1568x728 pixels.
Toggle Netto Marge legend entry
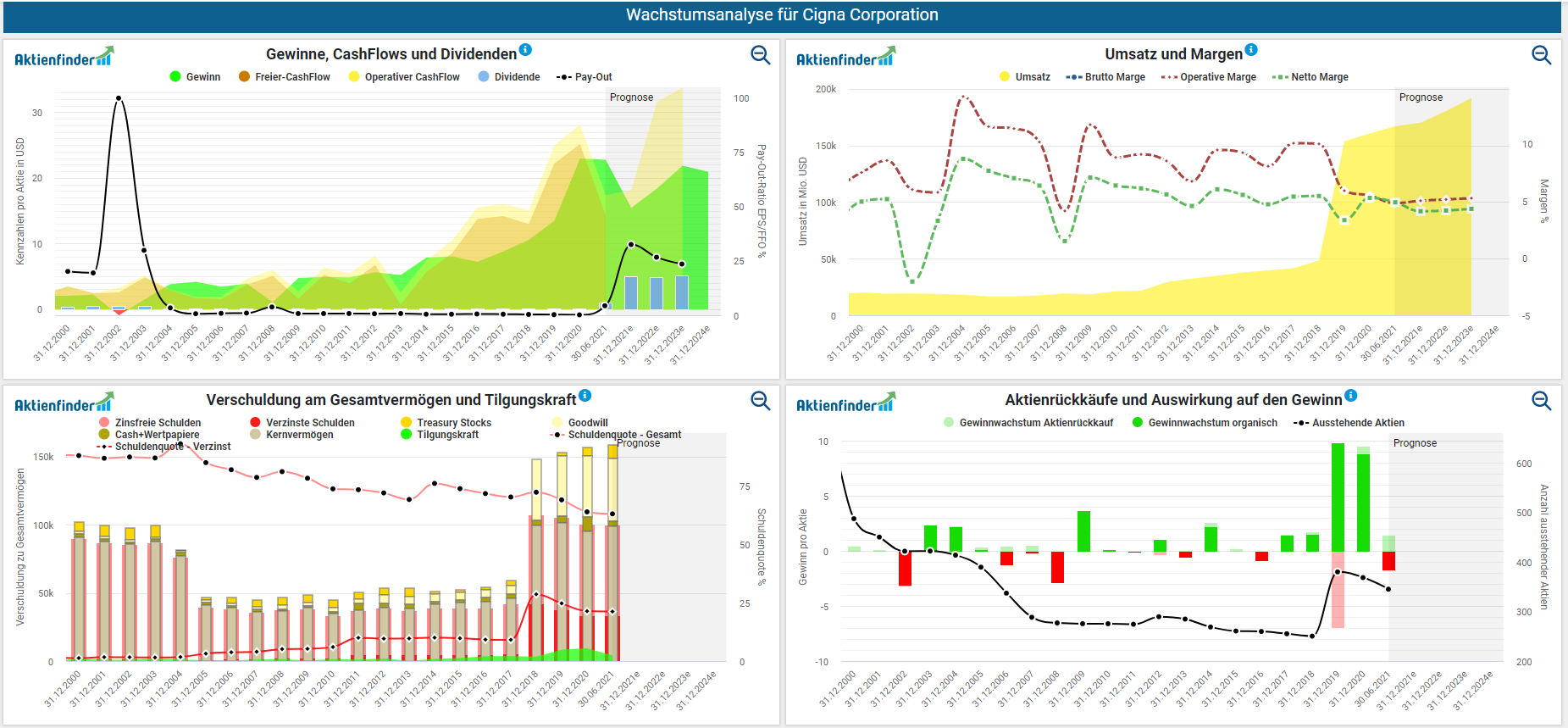1310,77
